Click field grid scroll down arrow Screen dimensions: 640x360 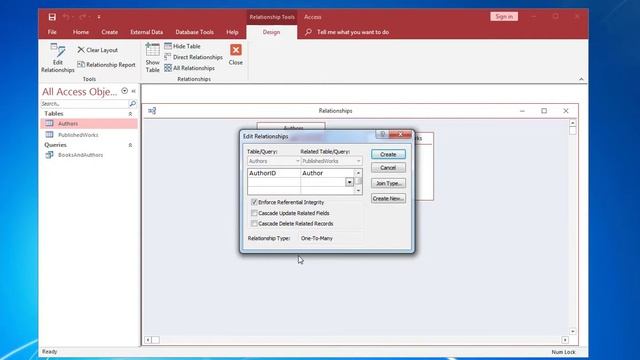point(358,190)
